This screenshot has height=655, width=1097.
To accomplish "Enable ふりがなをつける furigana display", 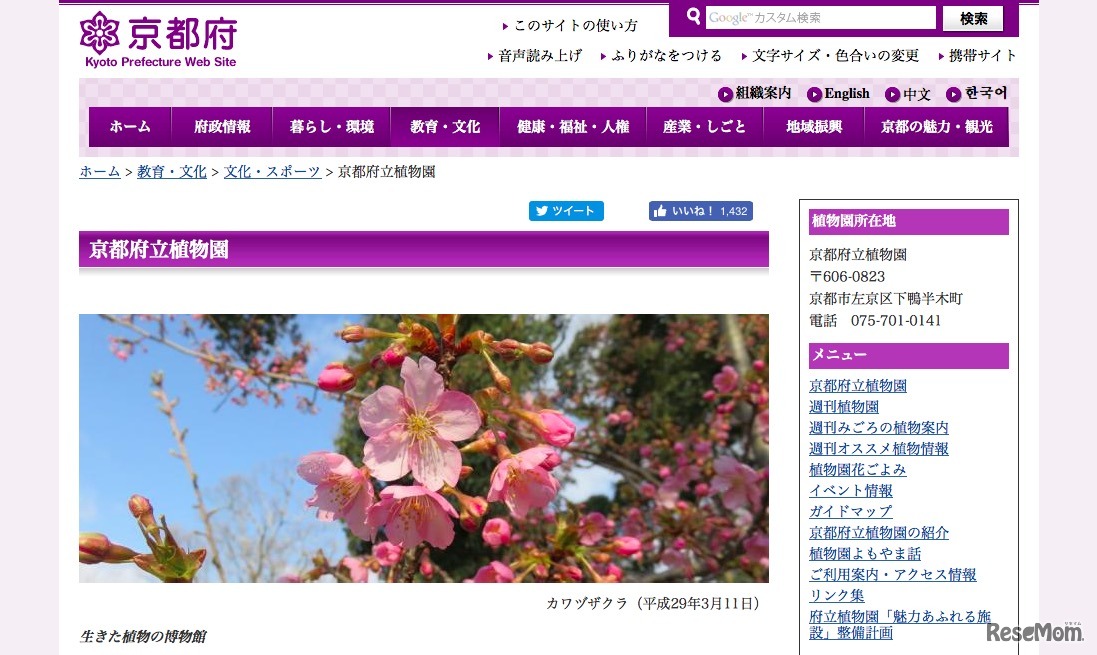I will 665,55.
